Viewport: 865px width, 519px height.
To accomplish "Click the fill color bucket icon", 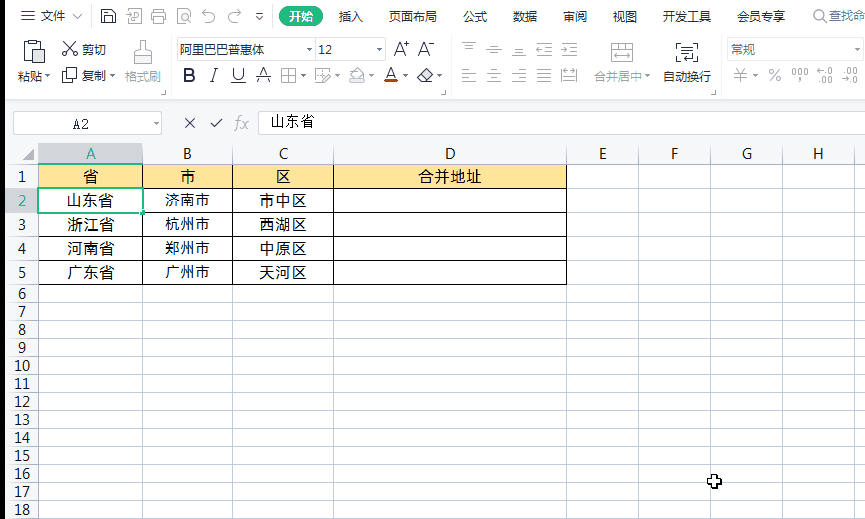I will click(x=357, y=75).
